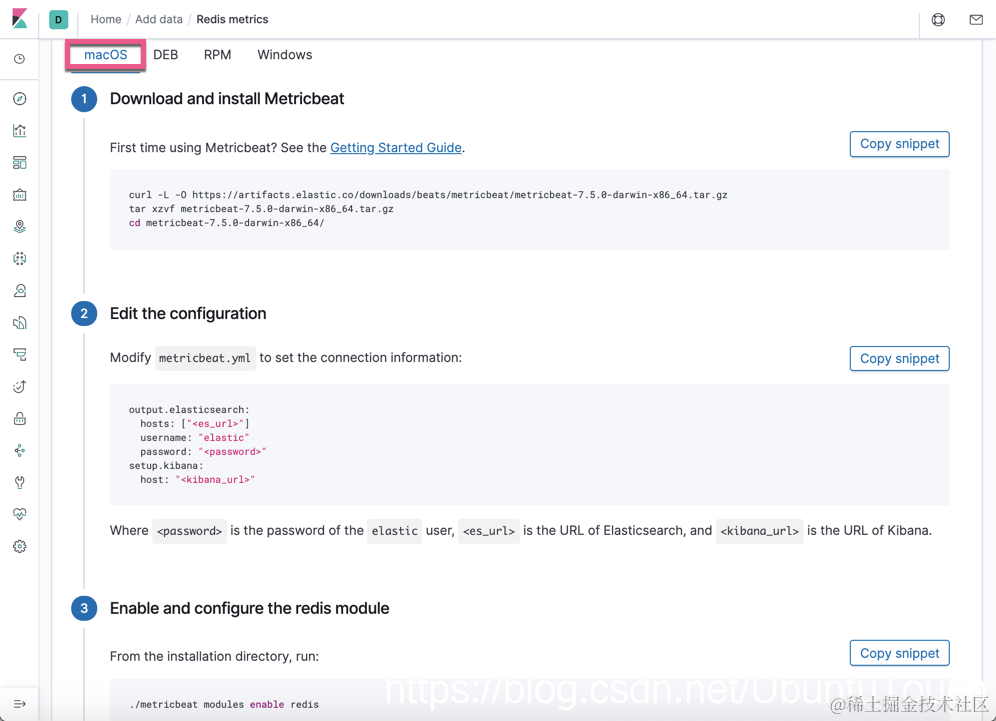Open Stack Monitoring heartbeat icon

coord(20,514)
